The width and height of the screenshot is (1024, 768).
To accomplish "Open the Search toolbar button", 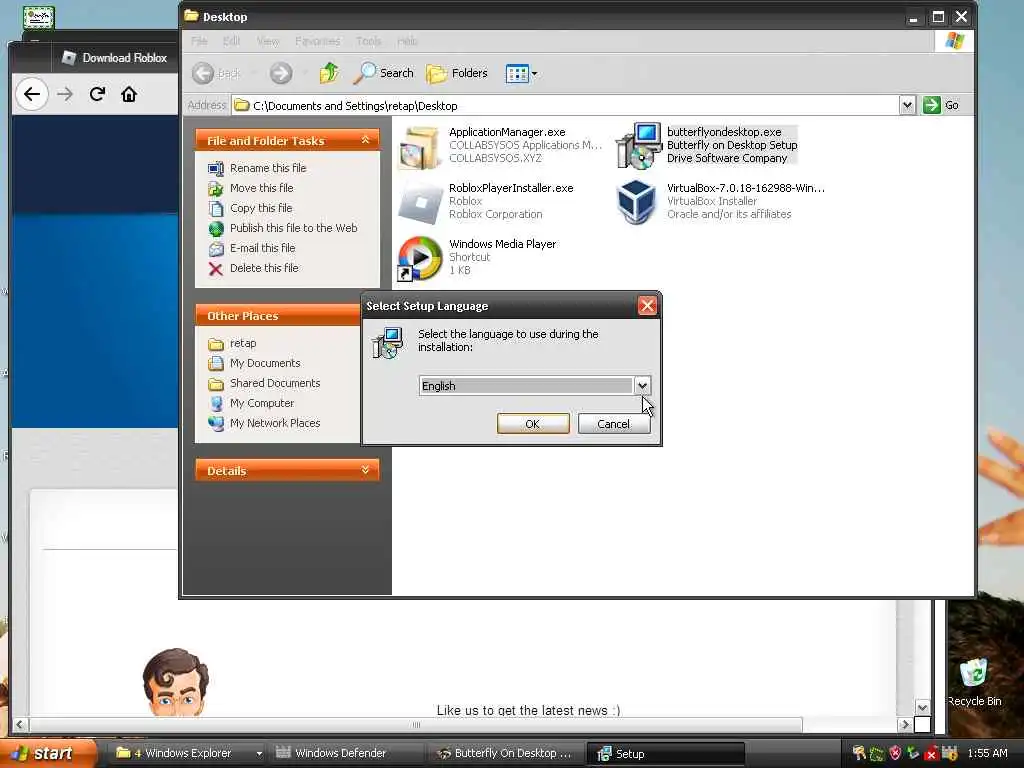I will point(383,73).
